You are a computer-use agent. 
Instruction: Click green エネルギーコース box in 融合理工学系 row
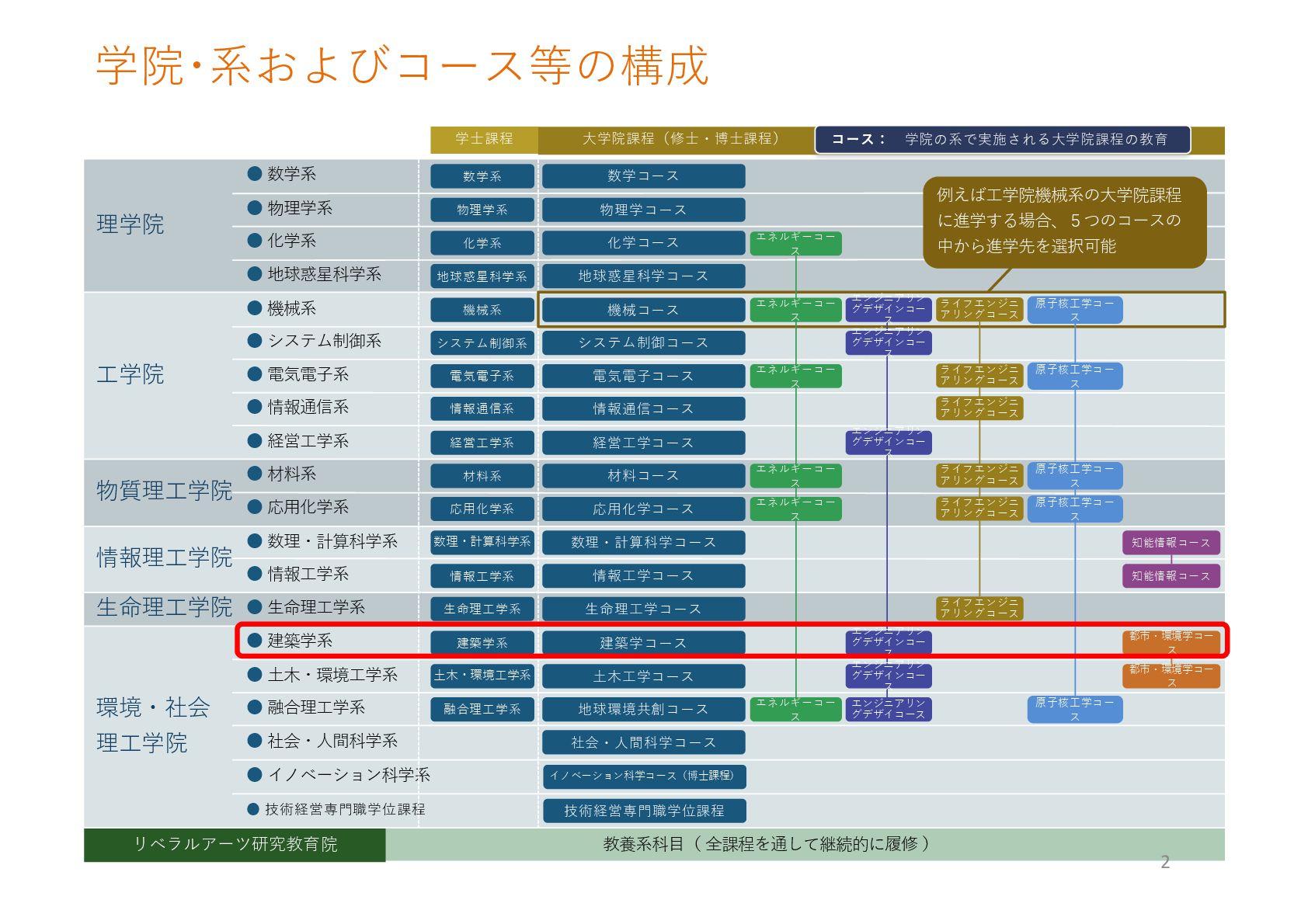click(795, 709)
